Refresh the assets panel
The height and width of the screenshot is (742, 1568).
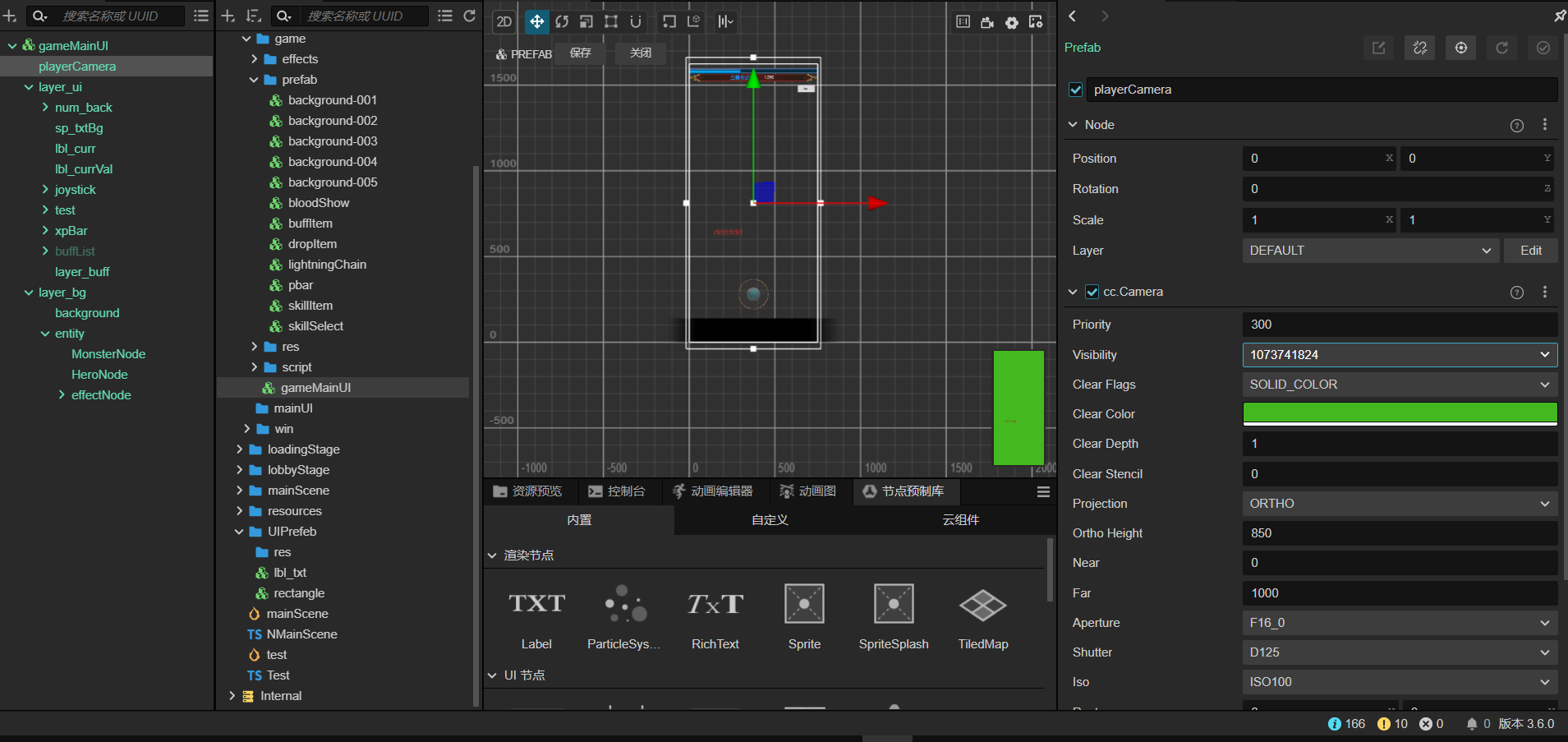(x=470, y=16)
